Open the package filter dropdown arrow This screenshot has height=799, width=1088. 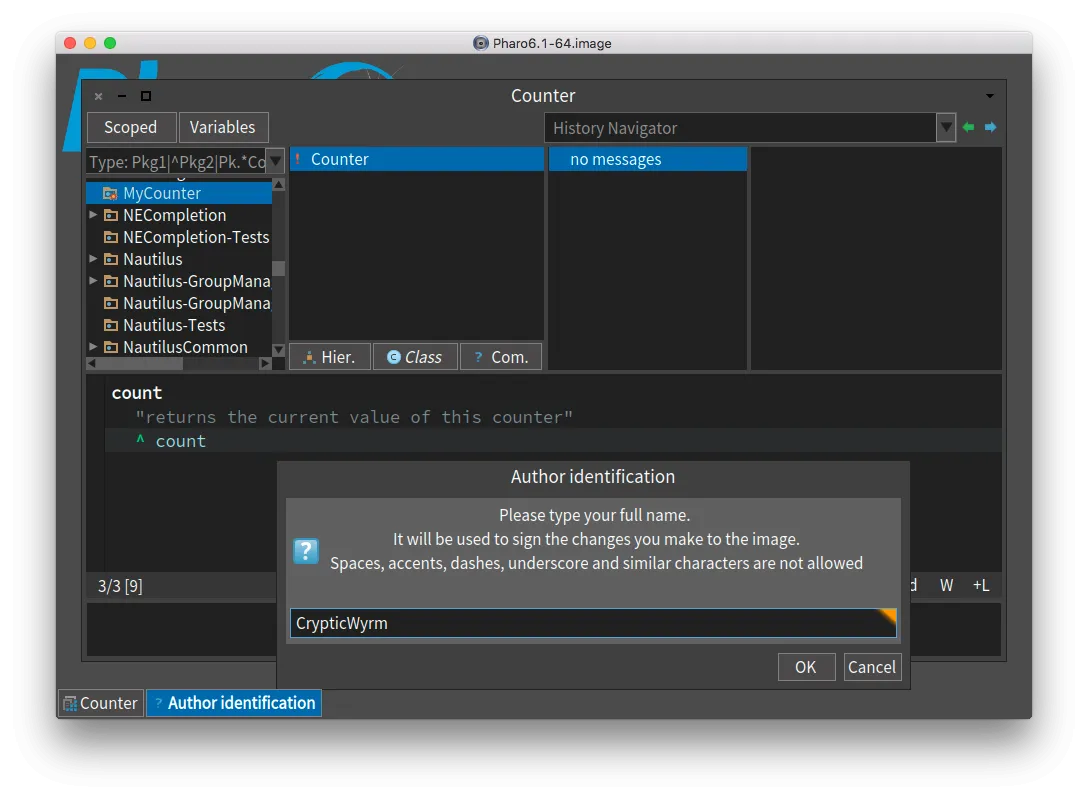275,162
